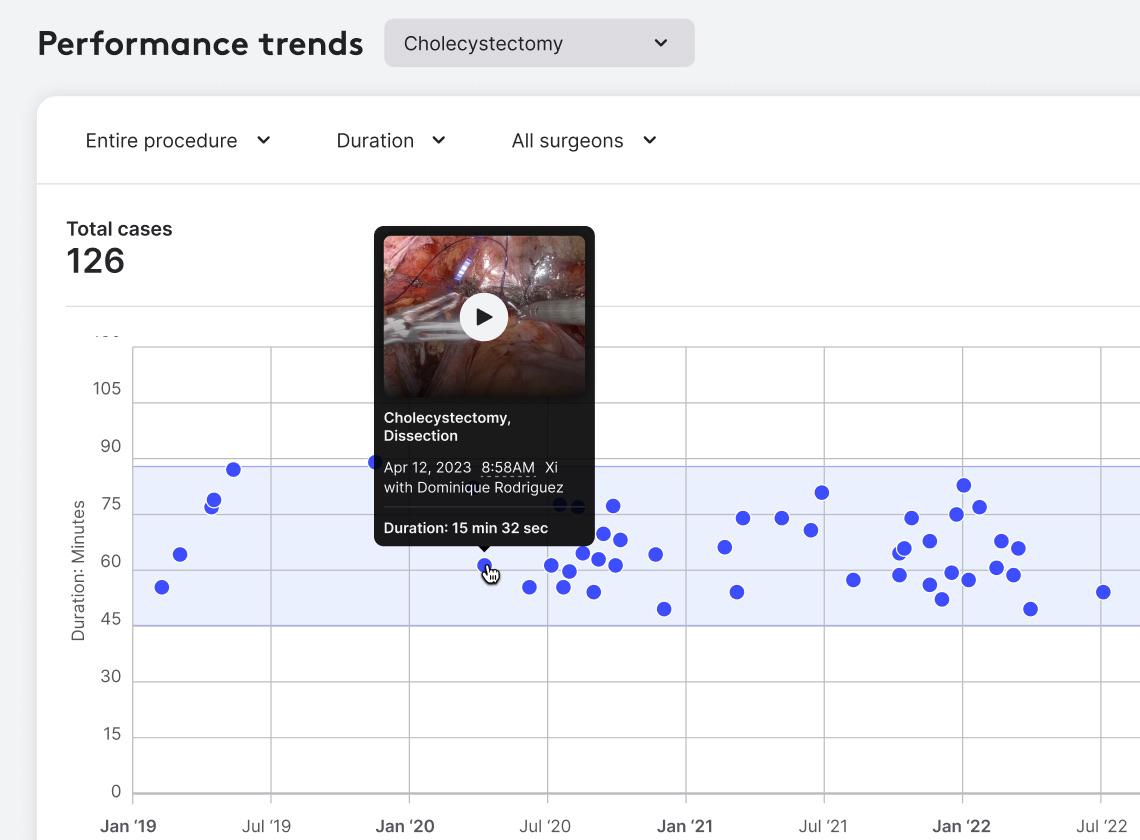Open the Duration metric dropdown

(x=391, y=141)
